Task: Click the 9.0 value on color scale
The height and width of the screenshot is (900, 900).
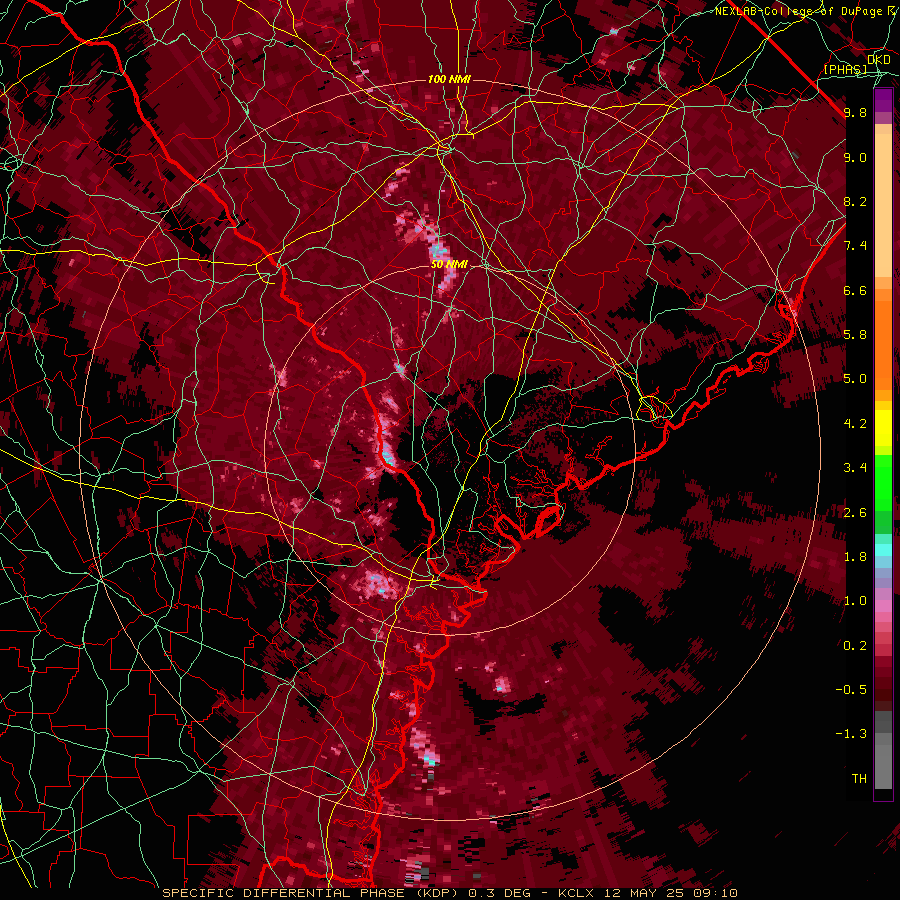Action: pyautogui.click(x=855, y=157)
